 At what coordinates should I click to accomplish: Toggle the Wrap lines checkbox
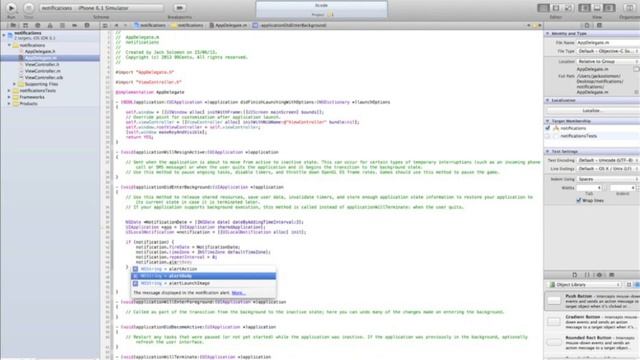[578, 200]
